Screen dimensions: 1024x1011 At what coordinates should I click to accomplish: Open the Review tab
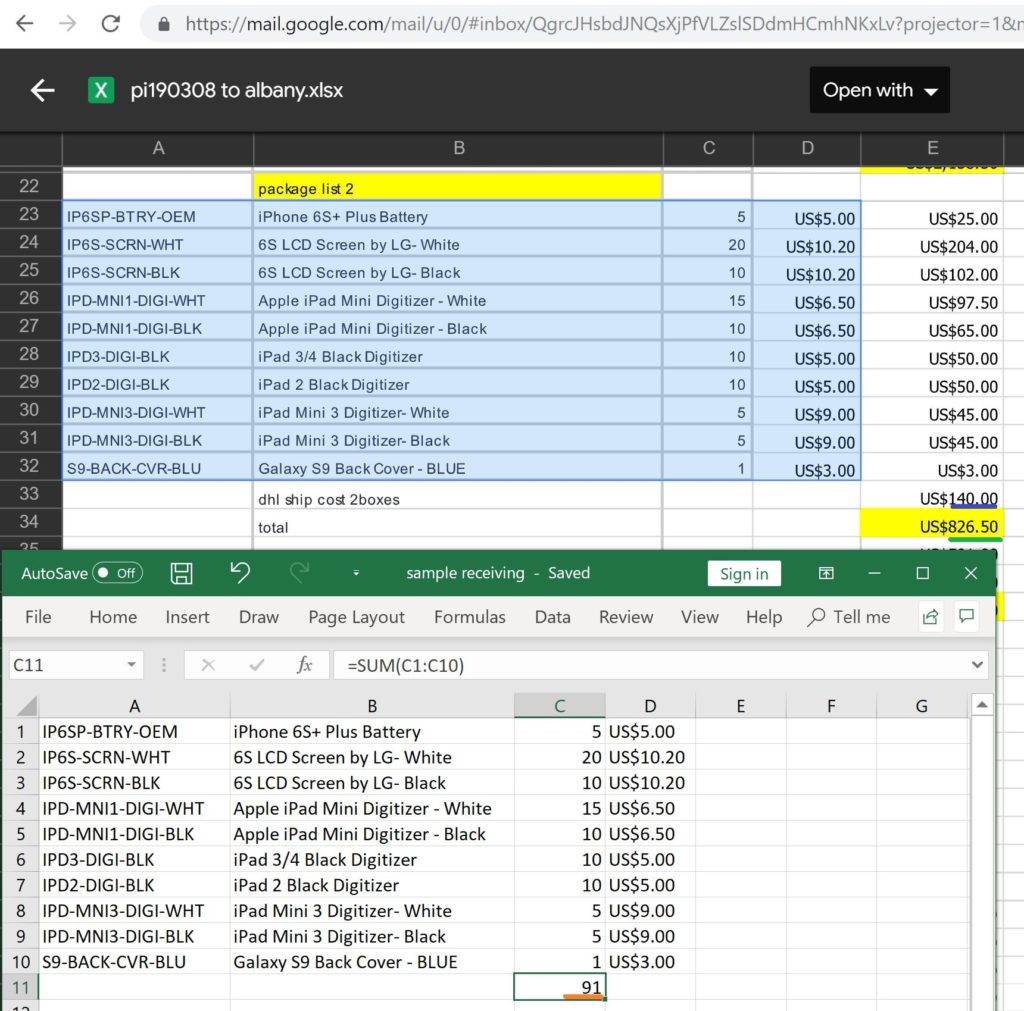[626, 617]
